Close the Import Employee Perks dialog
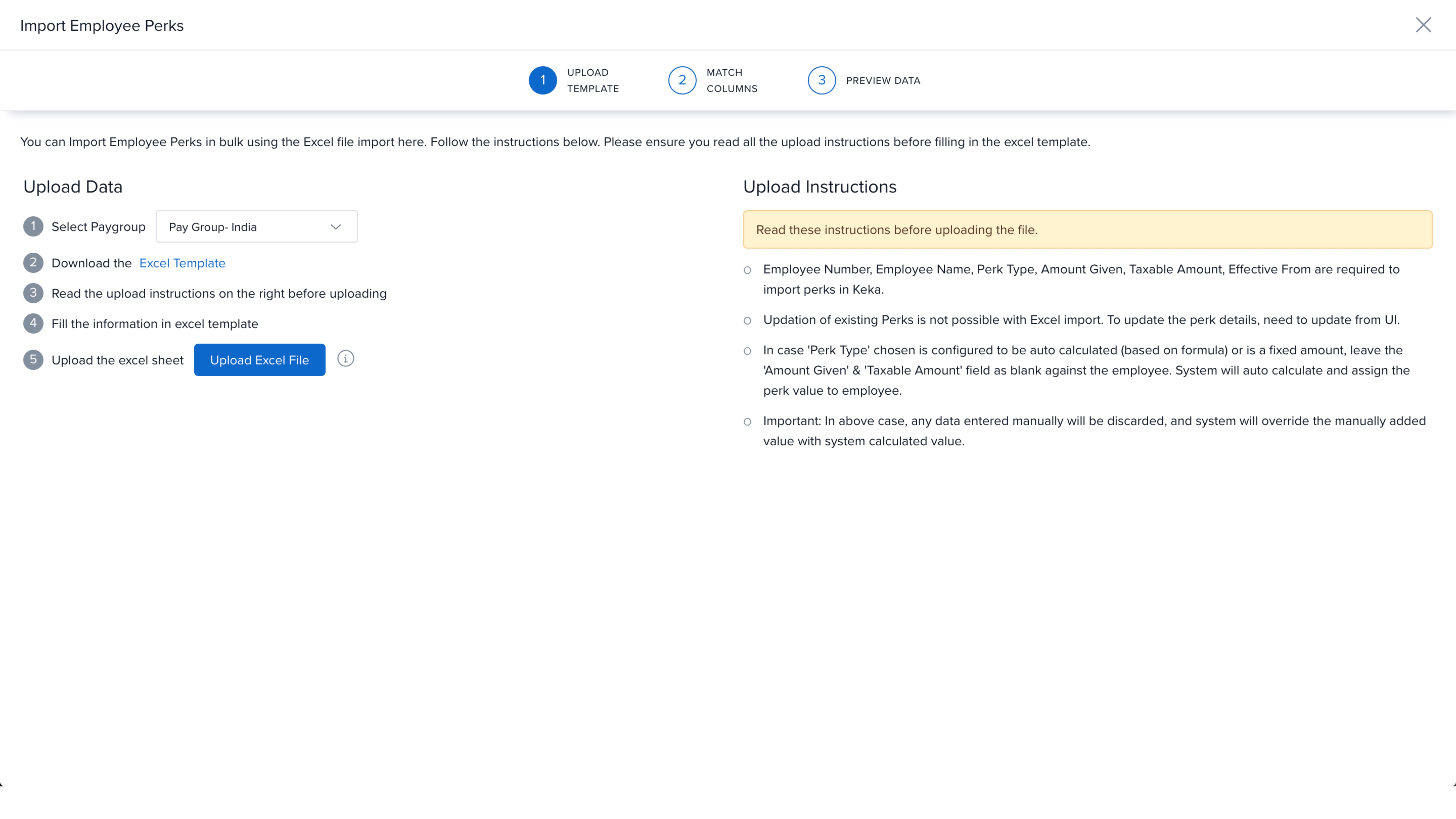 tap(1423, 25)
